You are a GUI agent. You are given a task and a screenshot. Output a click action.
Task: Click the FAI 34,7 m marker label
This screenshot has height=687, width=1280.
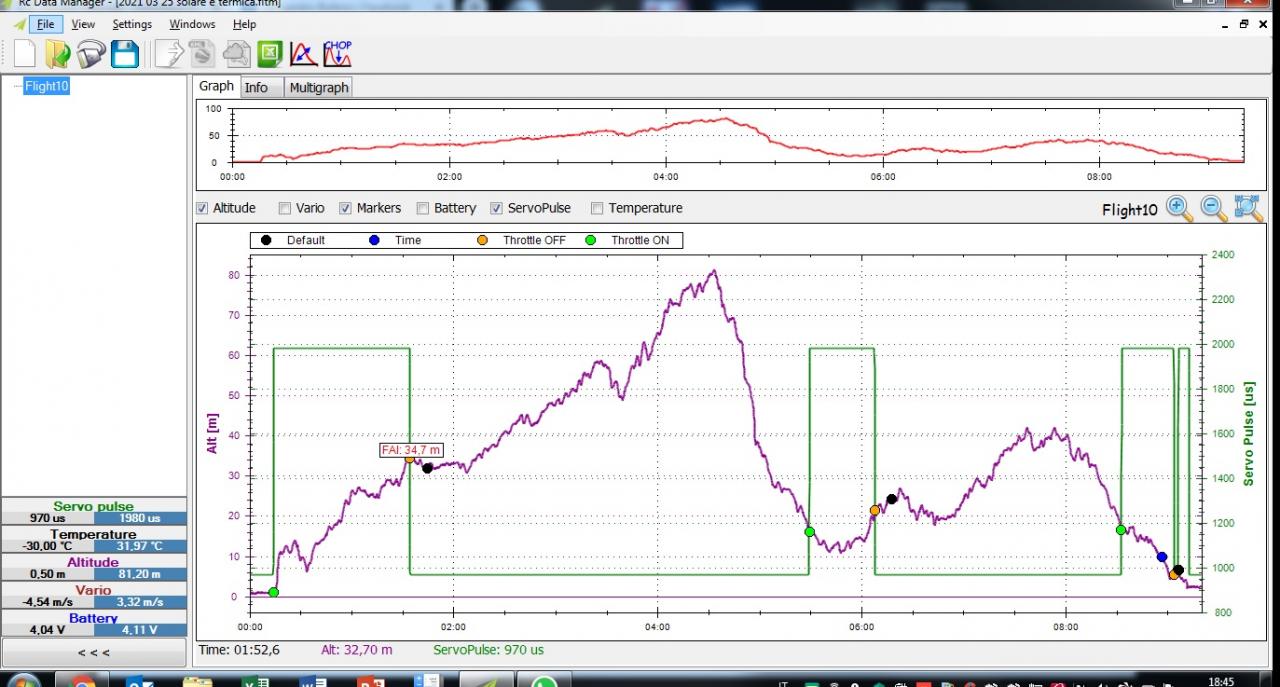[x=411, y=450]
